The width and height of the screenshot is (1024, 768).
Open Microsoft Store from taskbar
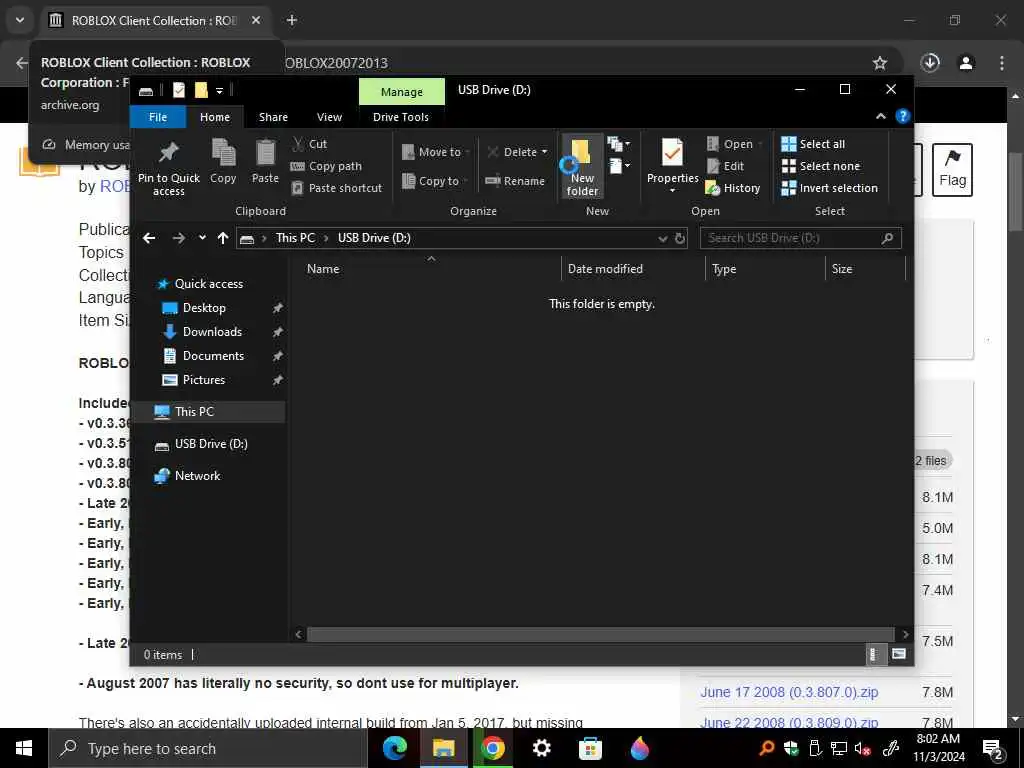590,748
